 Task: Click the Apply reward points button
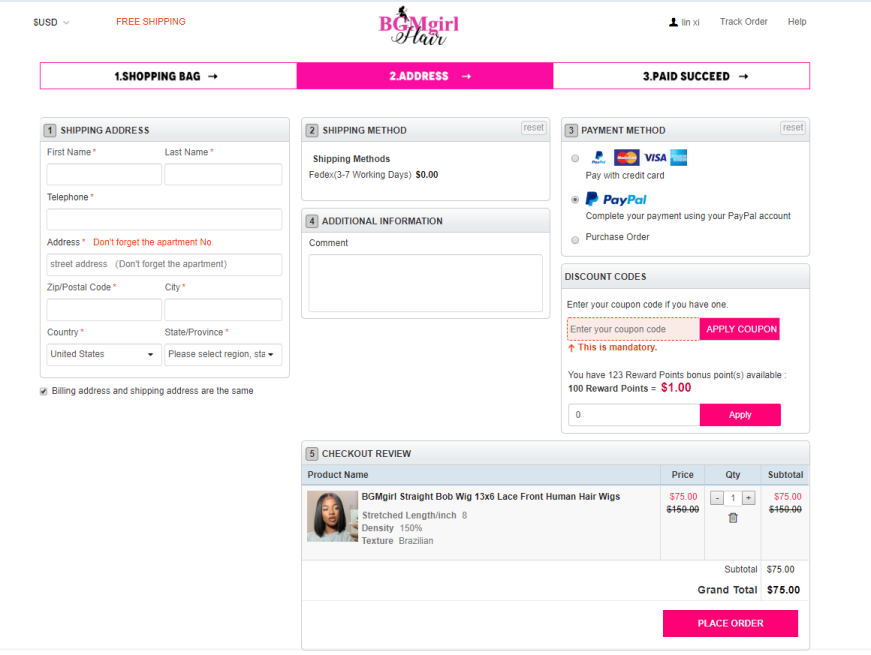740,415
